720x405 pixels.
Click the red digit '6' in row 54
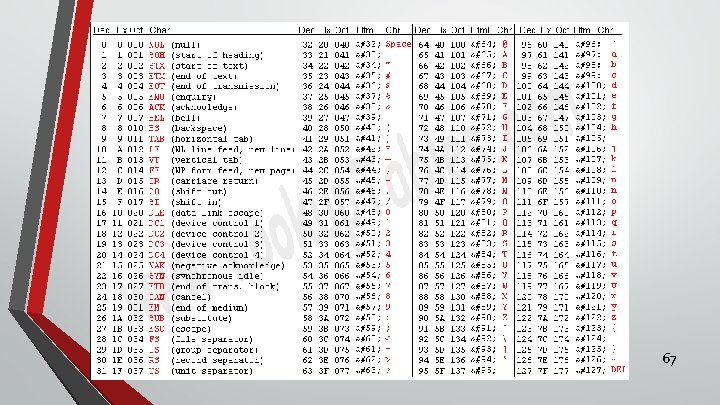tap(388, 276)
